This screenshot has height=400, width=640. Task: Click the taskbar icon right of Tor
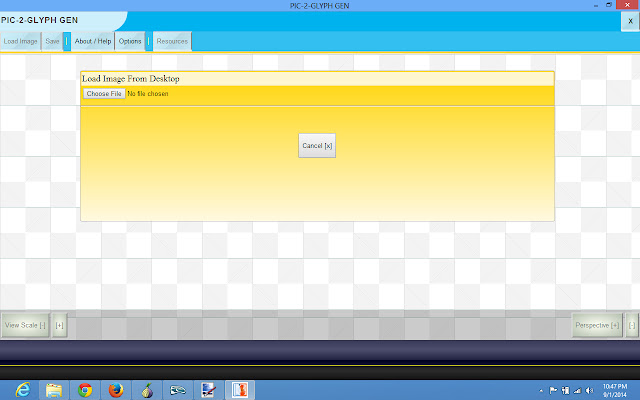point(178,390)
